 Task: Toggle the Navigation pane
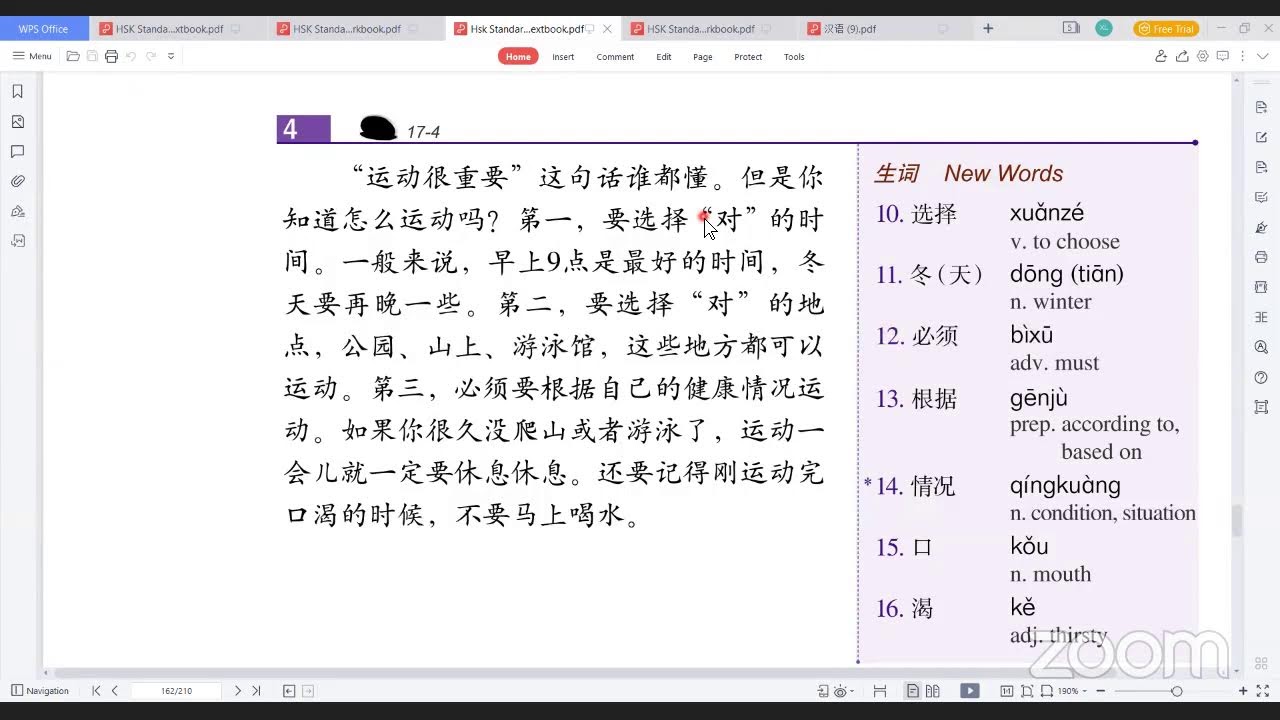(x=40, y=690)
